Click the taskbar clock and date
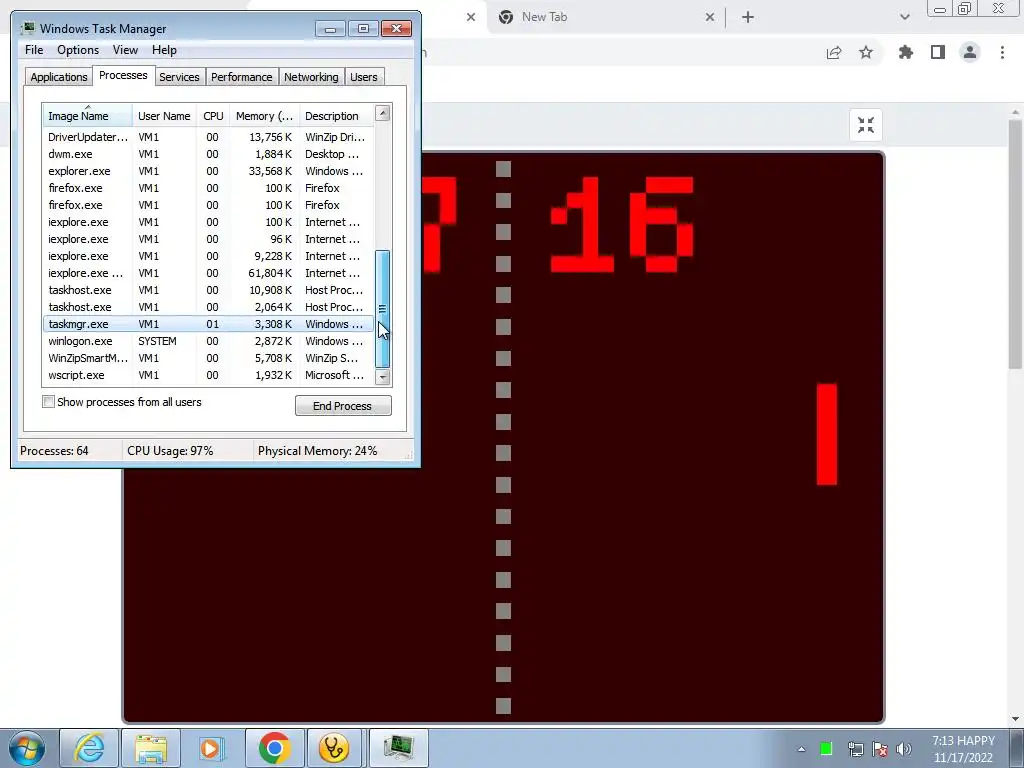The width and height of the screenshot is (1024, 768). click(x=963, y=749)
